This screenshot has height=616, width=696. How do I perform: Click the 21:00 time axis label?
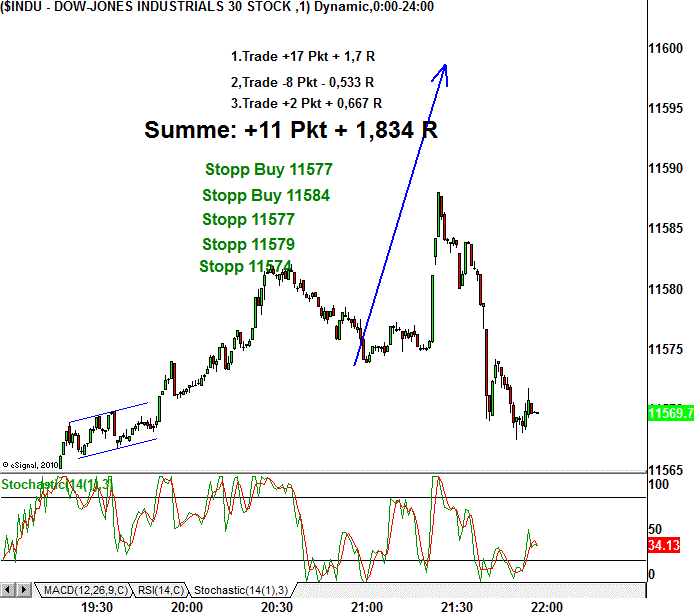[x=367, y=606]
